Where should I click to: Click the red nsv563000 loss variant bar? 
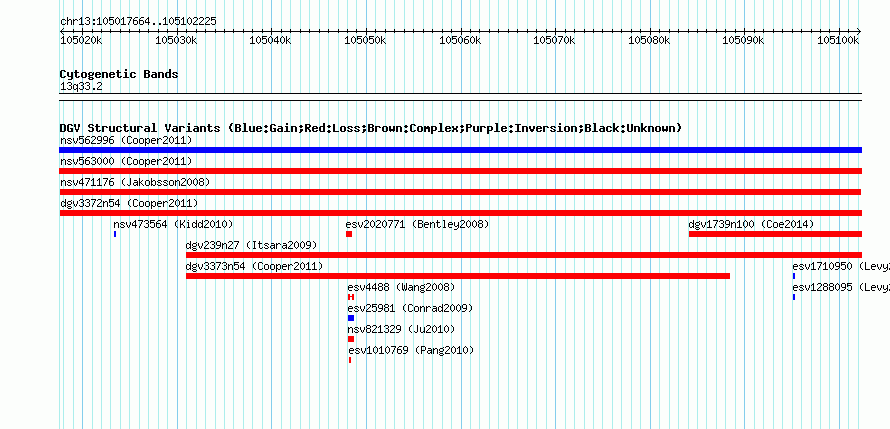[460, 171]
